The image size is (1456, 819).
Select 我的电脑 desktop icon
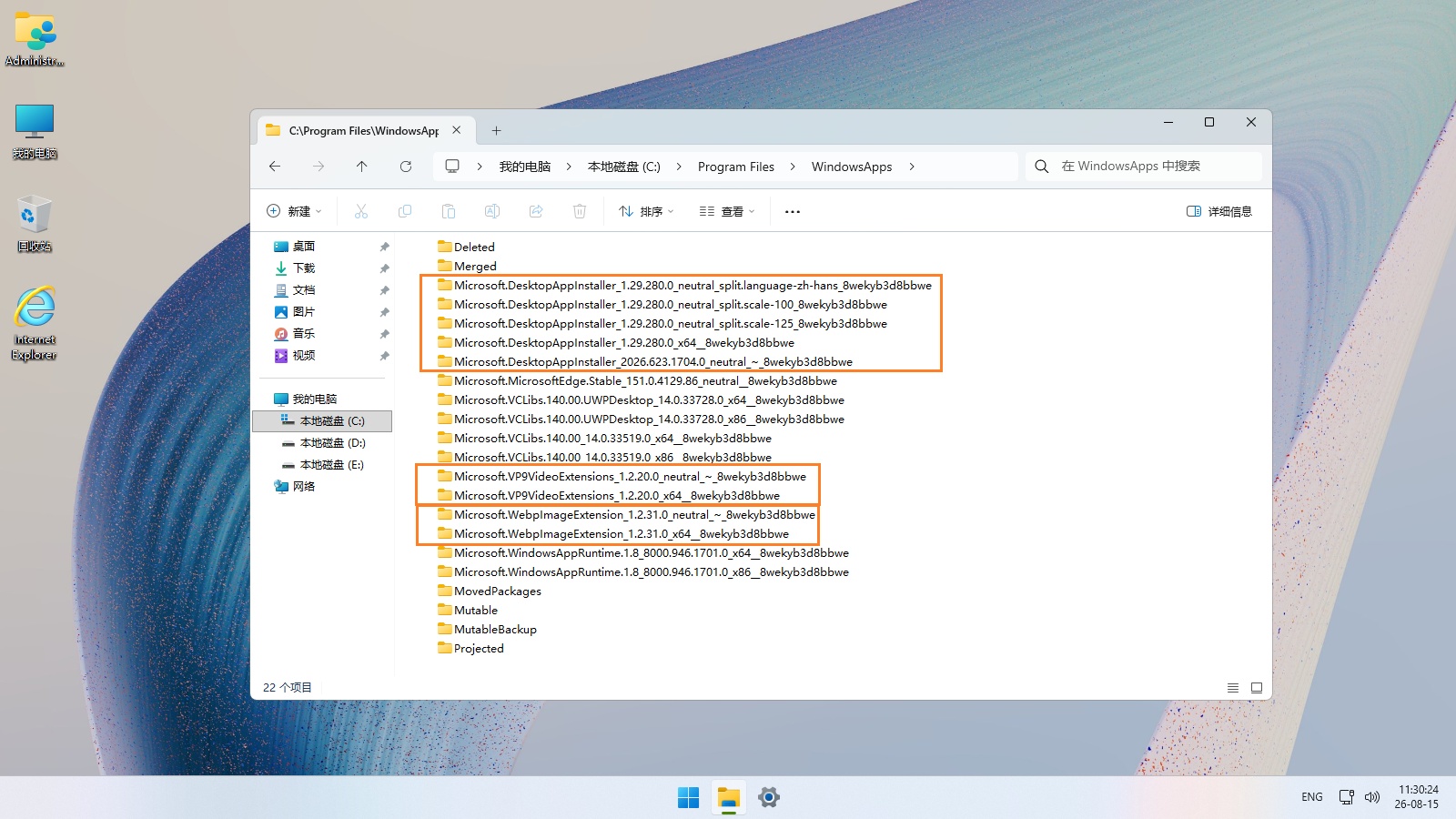pos(35,132)
